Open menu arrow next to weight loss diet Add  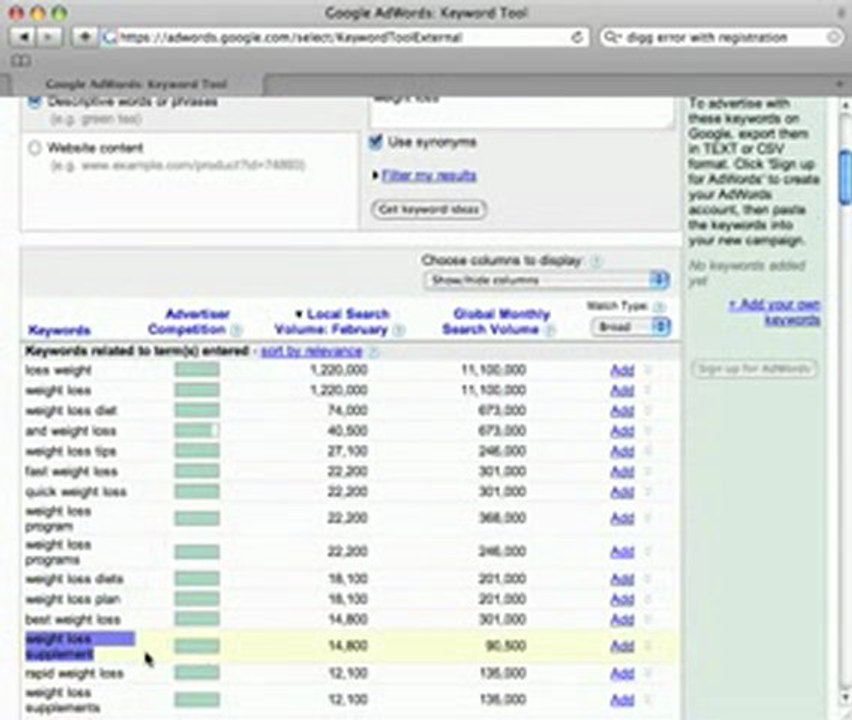click(x=647, y=411)
